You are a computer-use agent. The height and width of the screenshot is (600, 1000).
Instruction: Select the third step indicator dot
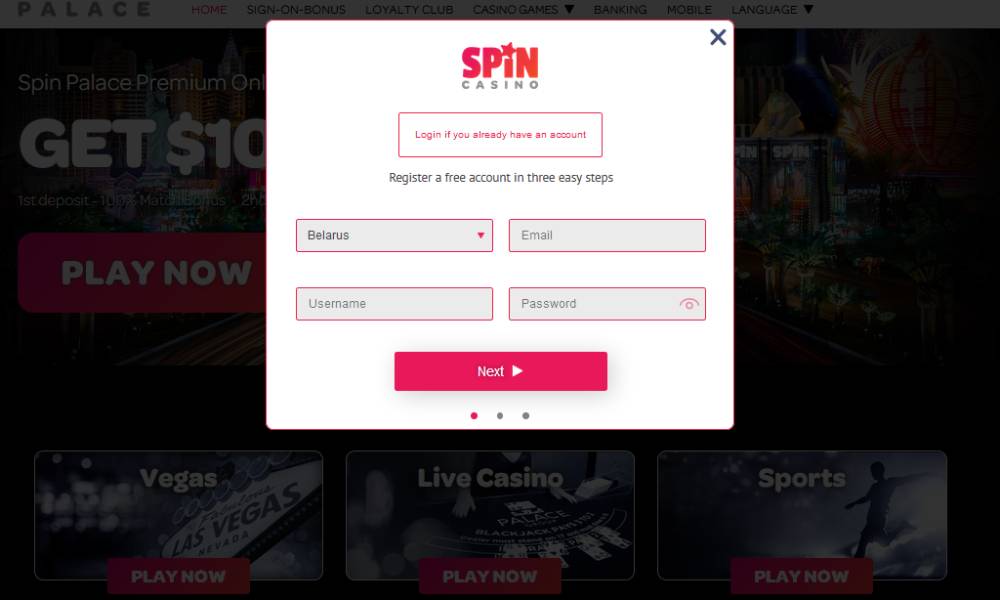(526, 416)
